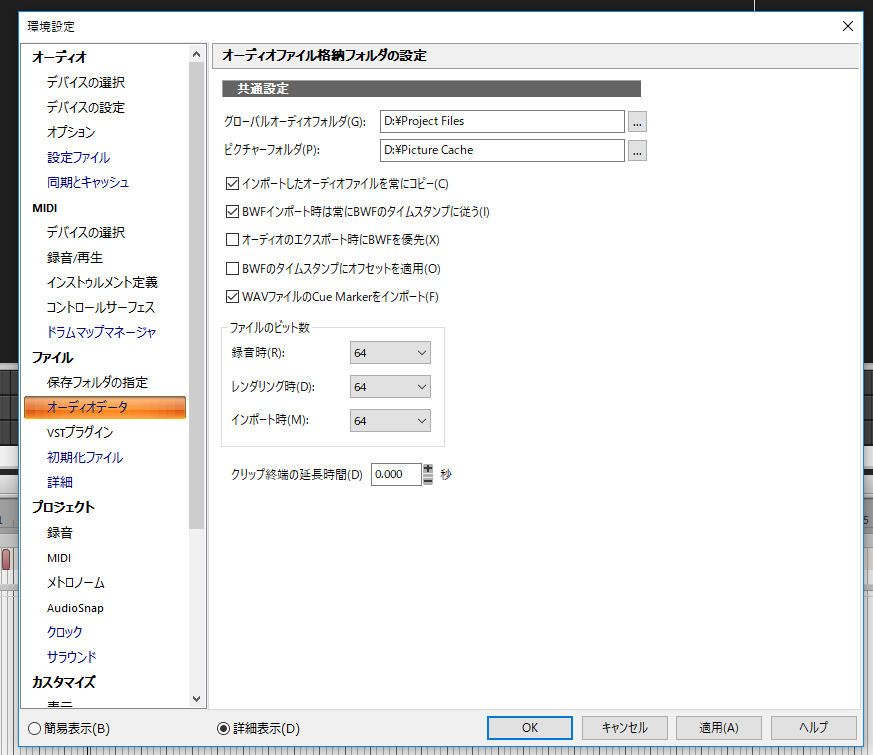Disable BWFインポート時は常にBWFのタイムスタンプに従う checkbox
The image size is (873, 755).
pyautogui.click(x=233, y=212)
